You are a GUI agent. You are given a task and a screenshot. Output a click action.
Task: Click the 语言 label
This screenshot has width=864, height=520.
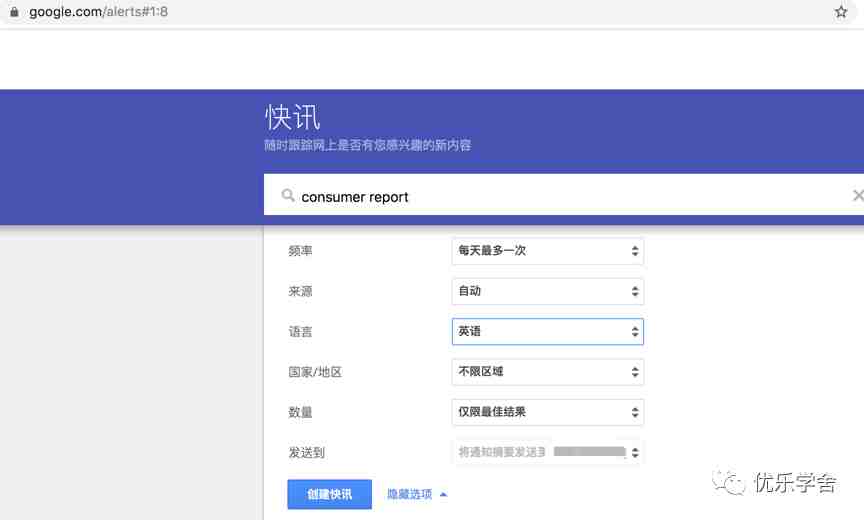click(300, 332)
